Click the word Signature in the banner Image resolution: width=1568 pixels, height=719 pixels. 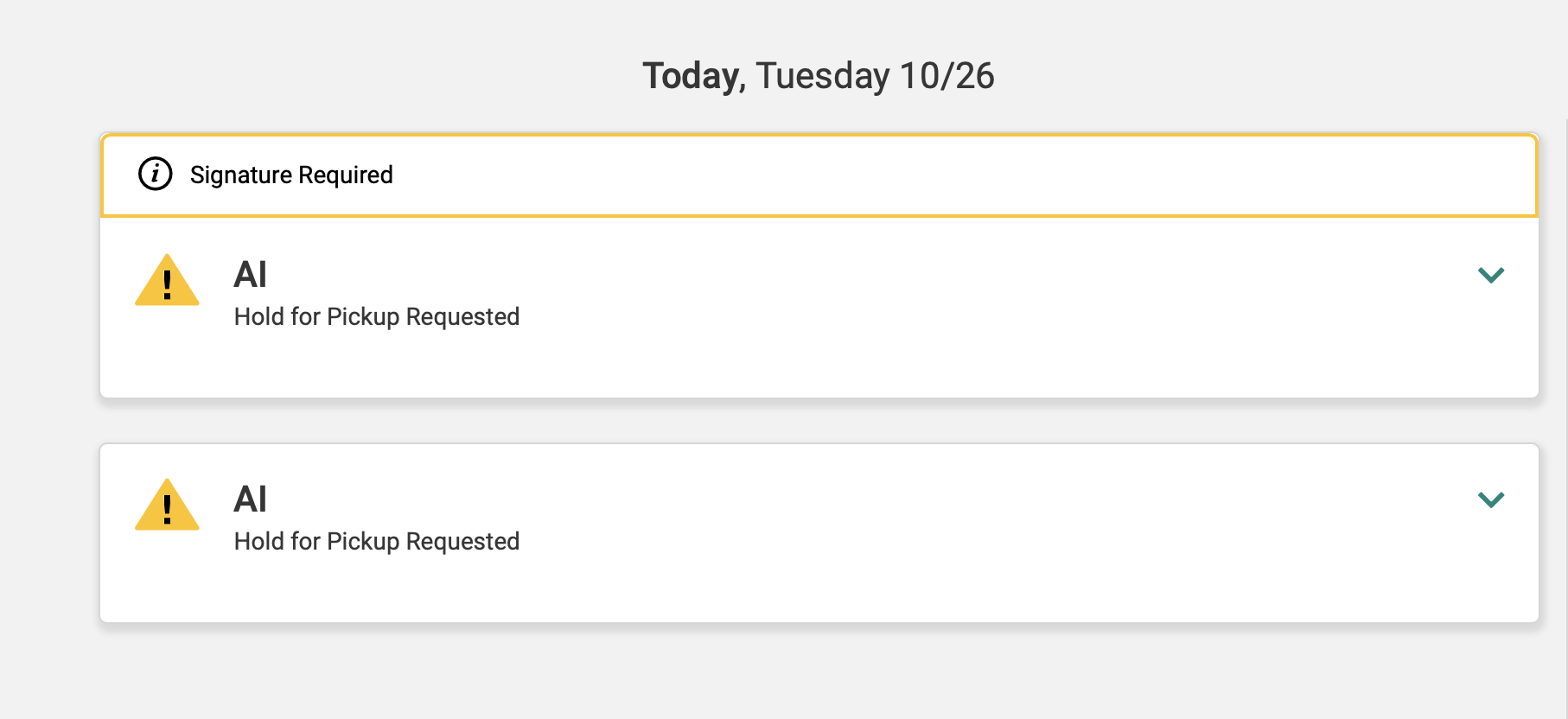pos(241,175)
